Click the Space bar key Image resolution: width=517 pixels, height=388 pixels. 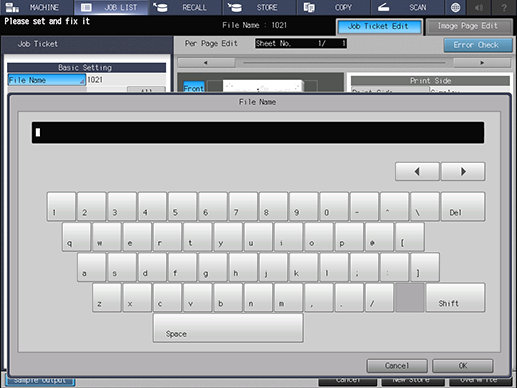[228, 328]
